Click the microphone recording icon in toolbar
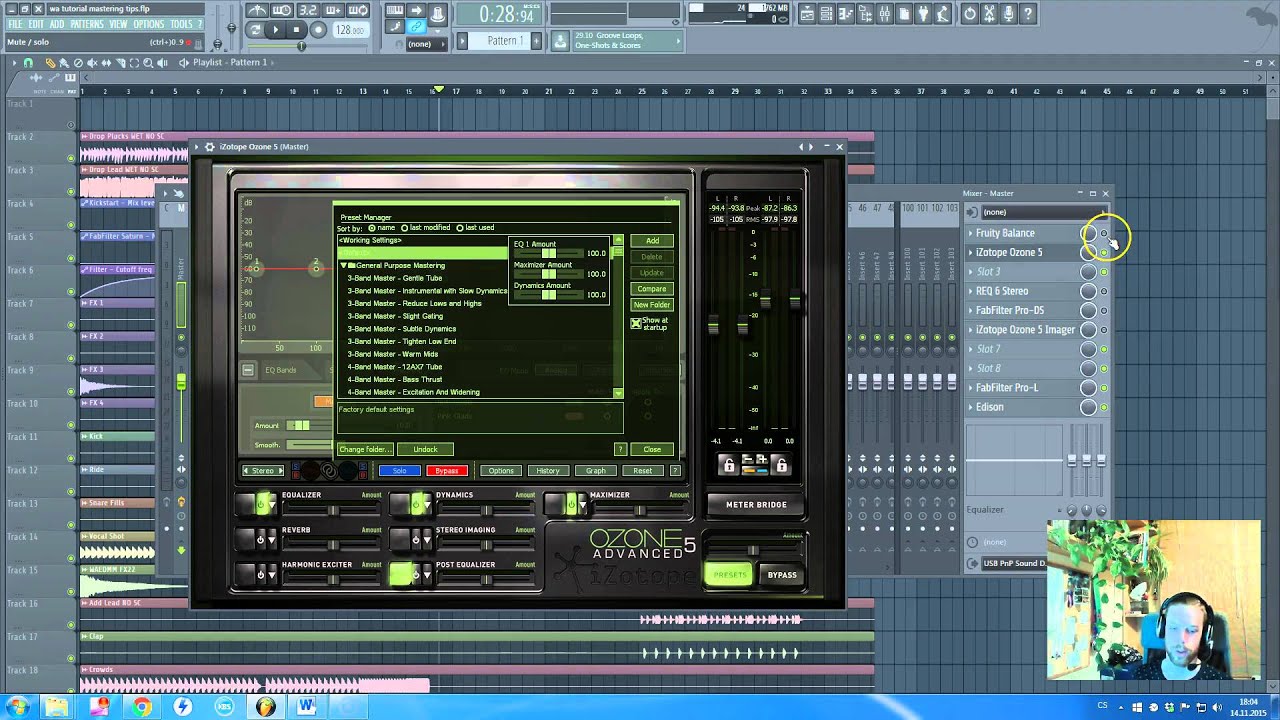1280x720 pixels. (x=1008, y=14)
